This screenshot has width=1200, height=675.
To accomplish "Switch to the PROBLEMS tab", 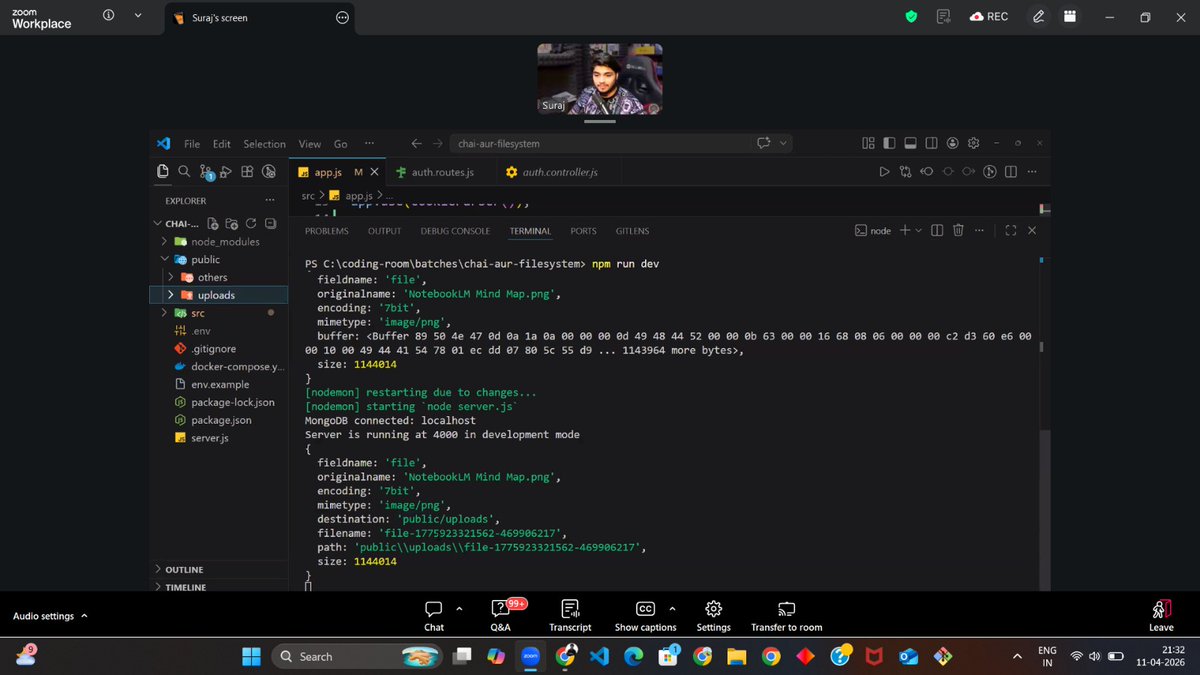I will (326, 231).
